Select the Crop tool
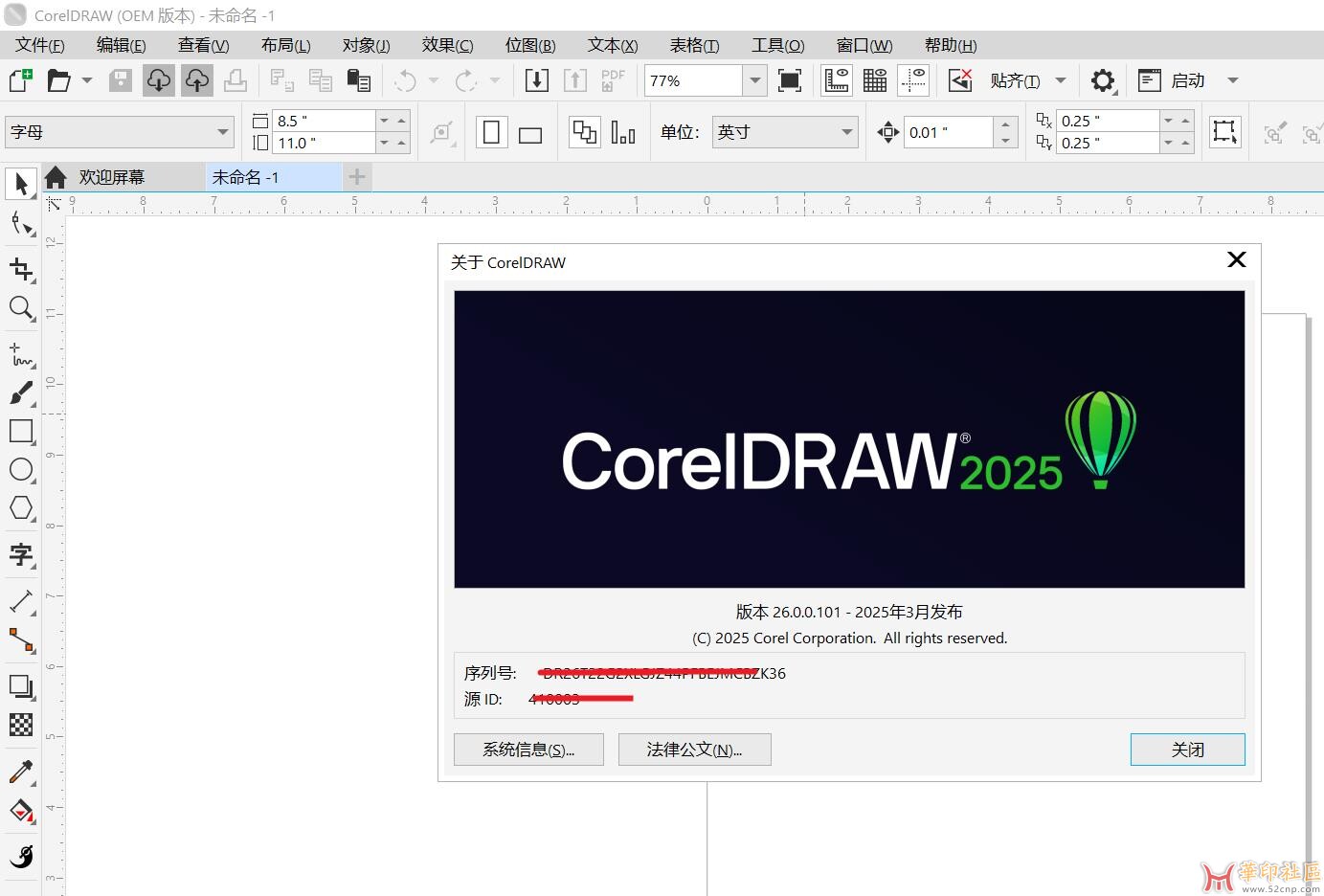Viewport: 1324px width, 896px height. pyautogui.click(x=21, y=270)
